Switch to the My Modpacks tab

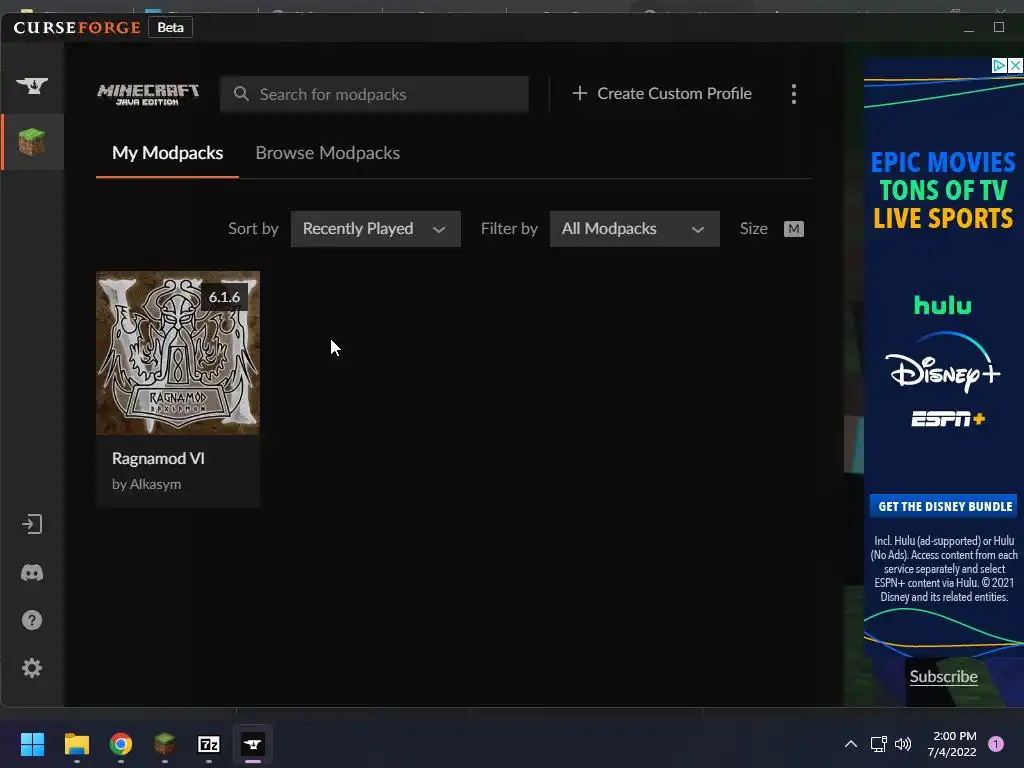click(167, 153)
